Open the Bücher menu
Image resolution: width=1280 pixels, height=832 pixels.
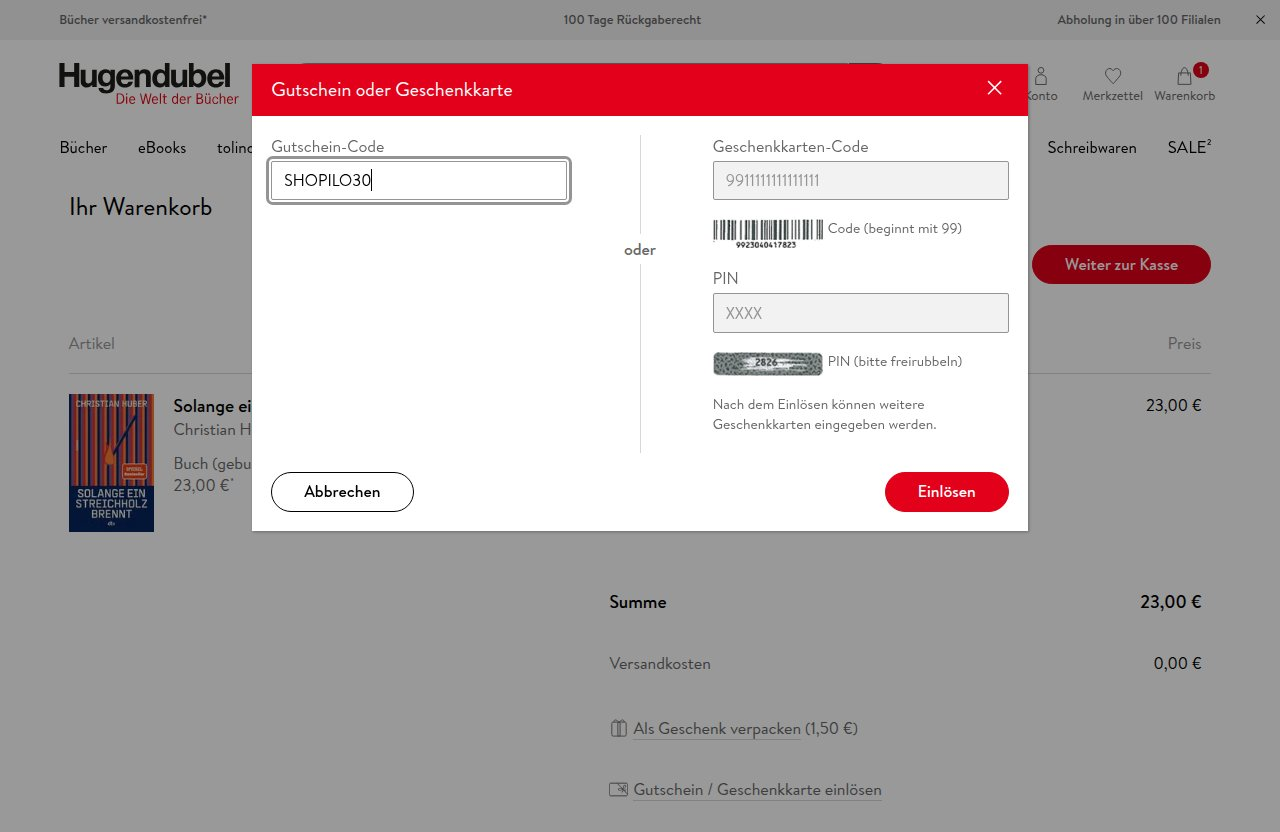(83, 148)
